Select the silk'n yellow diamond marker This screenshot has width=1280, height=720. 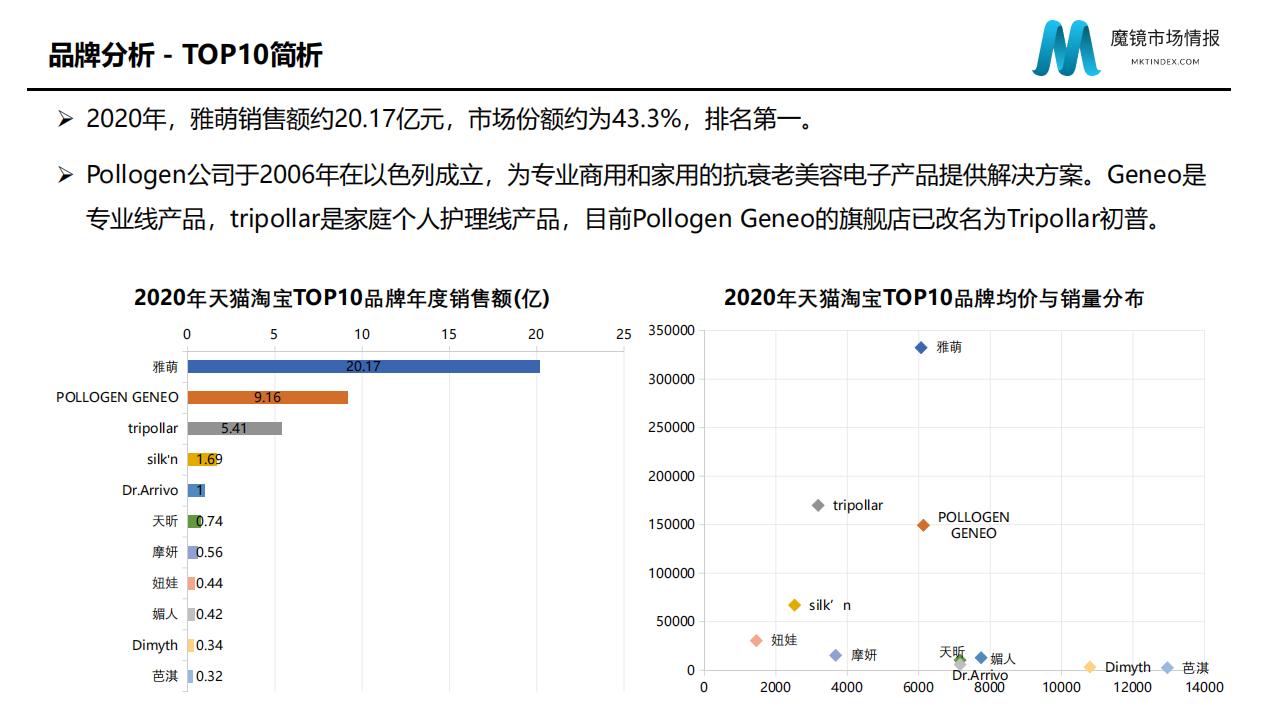794,605
